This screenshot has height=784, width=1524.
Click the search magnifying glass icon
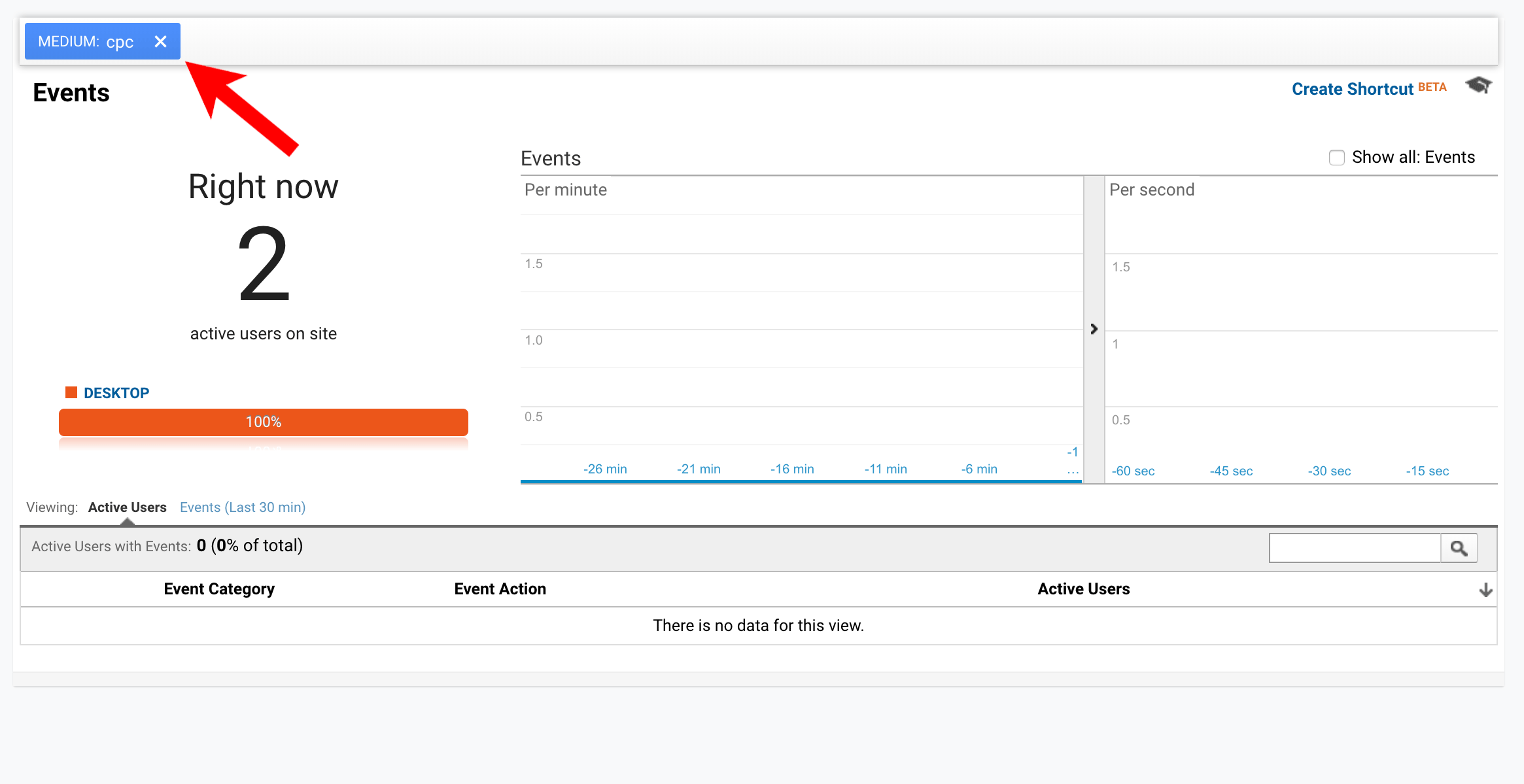coord(1459,547)
